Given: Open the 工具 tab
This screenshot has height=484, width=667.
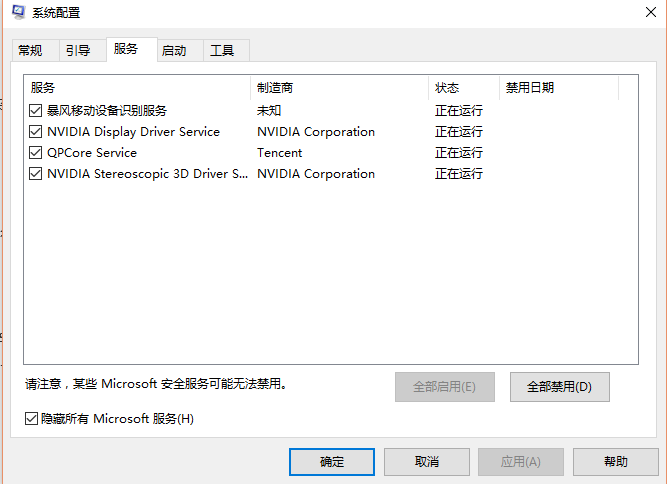Looking at the screenshot, I should click(x=222, y=50).
